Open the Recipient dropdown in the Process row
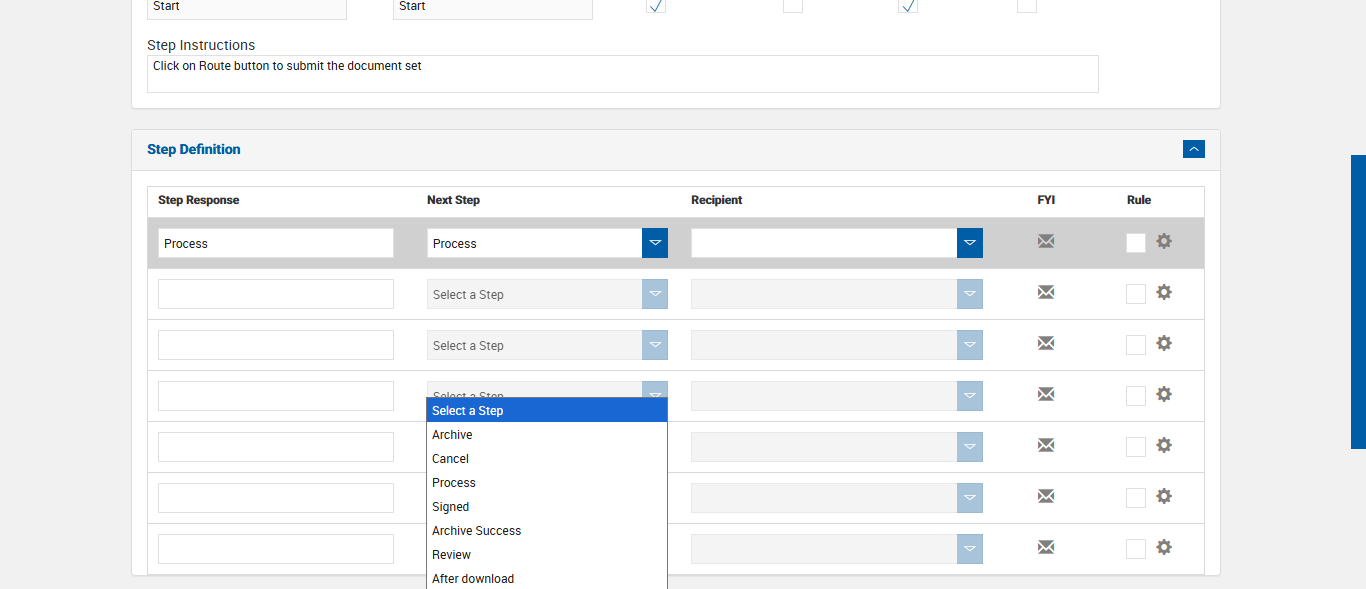1366x589 pixels. [969, 243]
